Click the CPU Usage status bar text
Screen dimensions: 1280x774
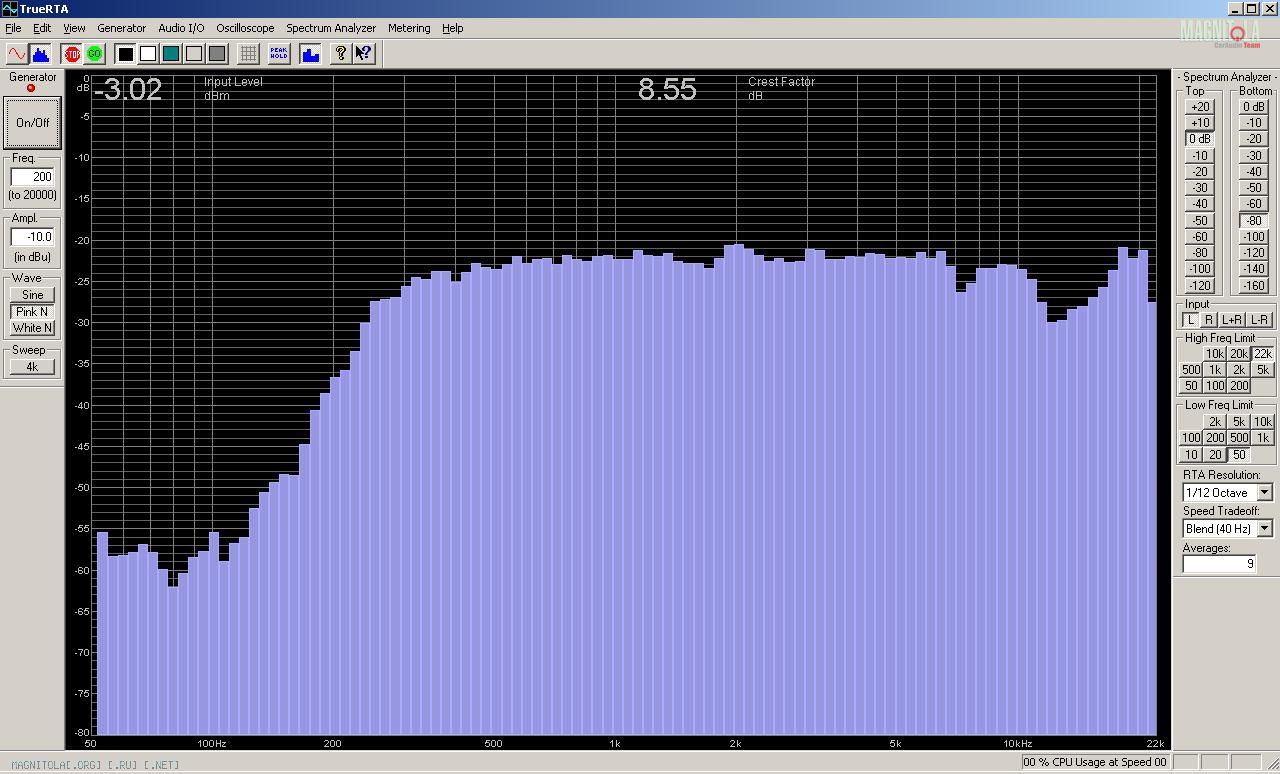pyautogui.click(x=1094, y=762)
